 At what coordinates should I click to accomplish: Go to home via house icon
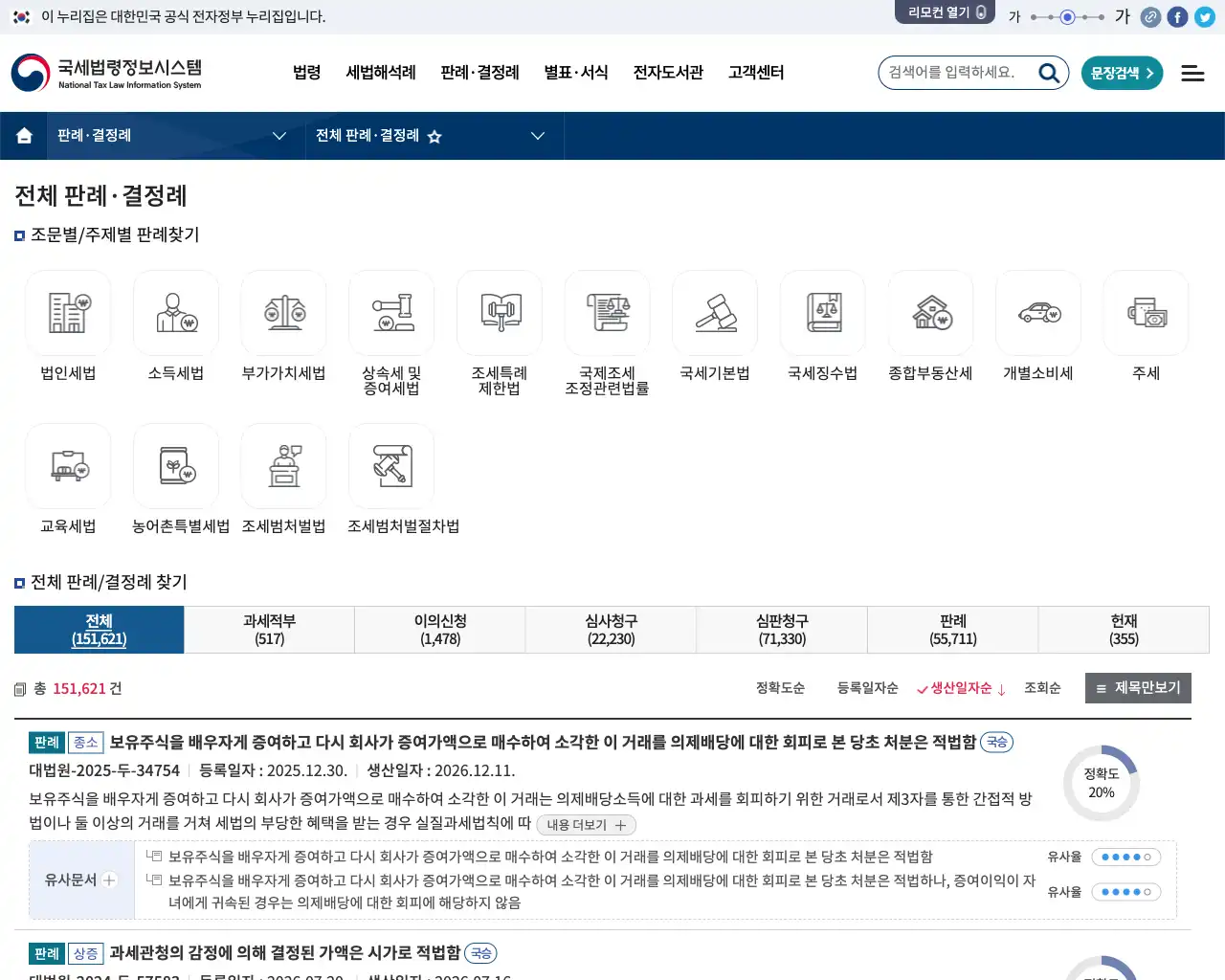24,136
